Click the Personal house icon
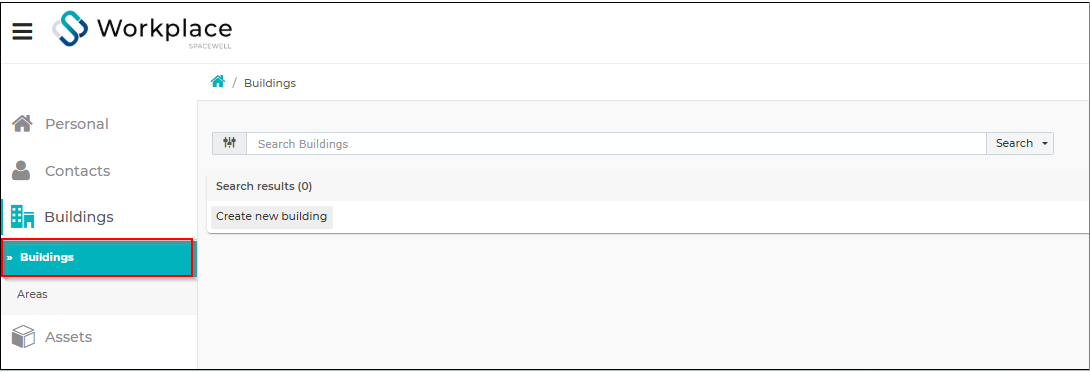Image resolution: width=1090 pixels, height=372 pixels. click(x=22, y=124)
